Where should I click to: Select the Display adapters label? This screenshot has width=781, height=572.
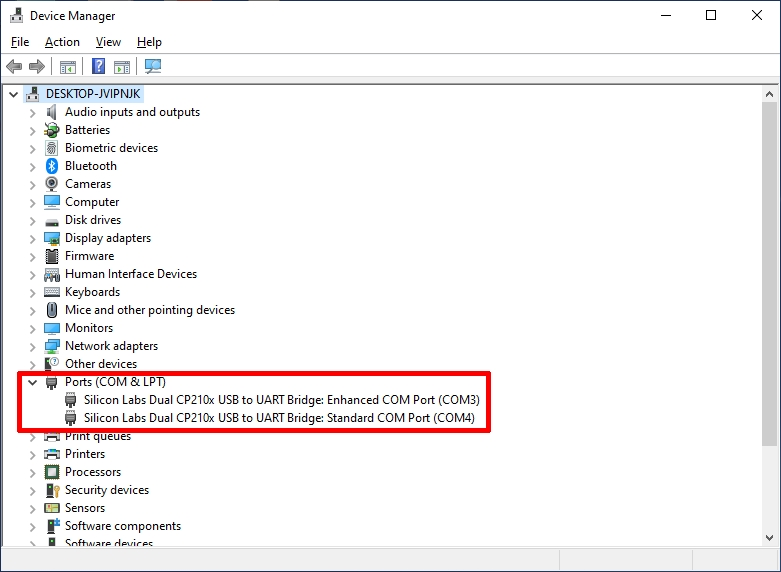108,238
